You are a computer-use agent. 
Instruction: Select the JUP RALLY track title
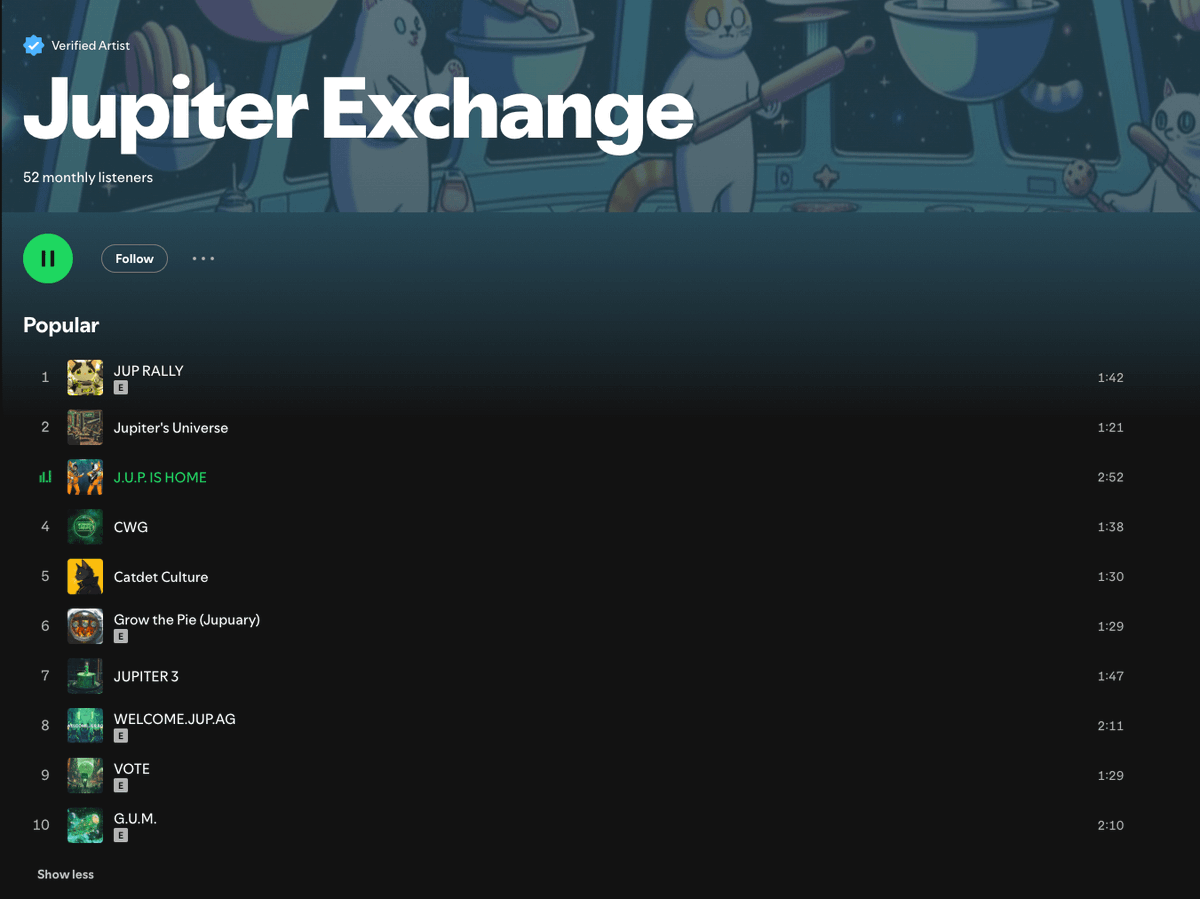[x=149, y=370]
